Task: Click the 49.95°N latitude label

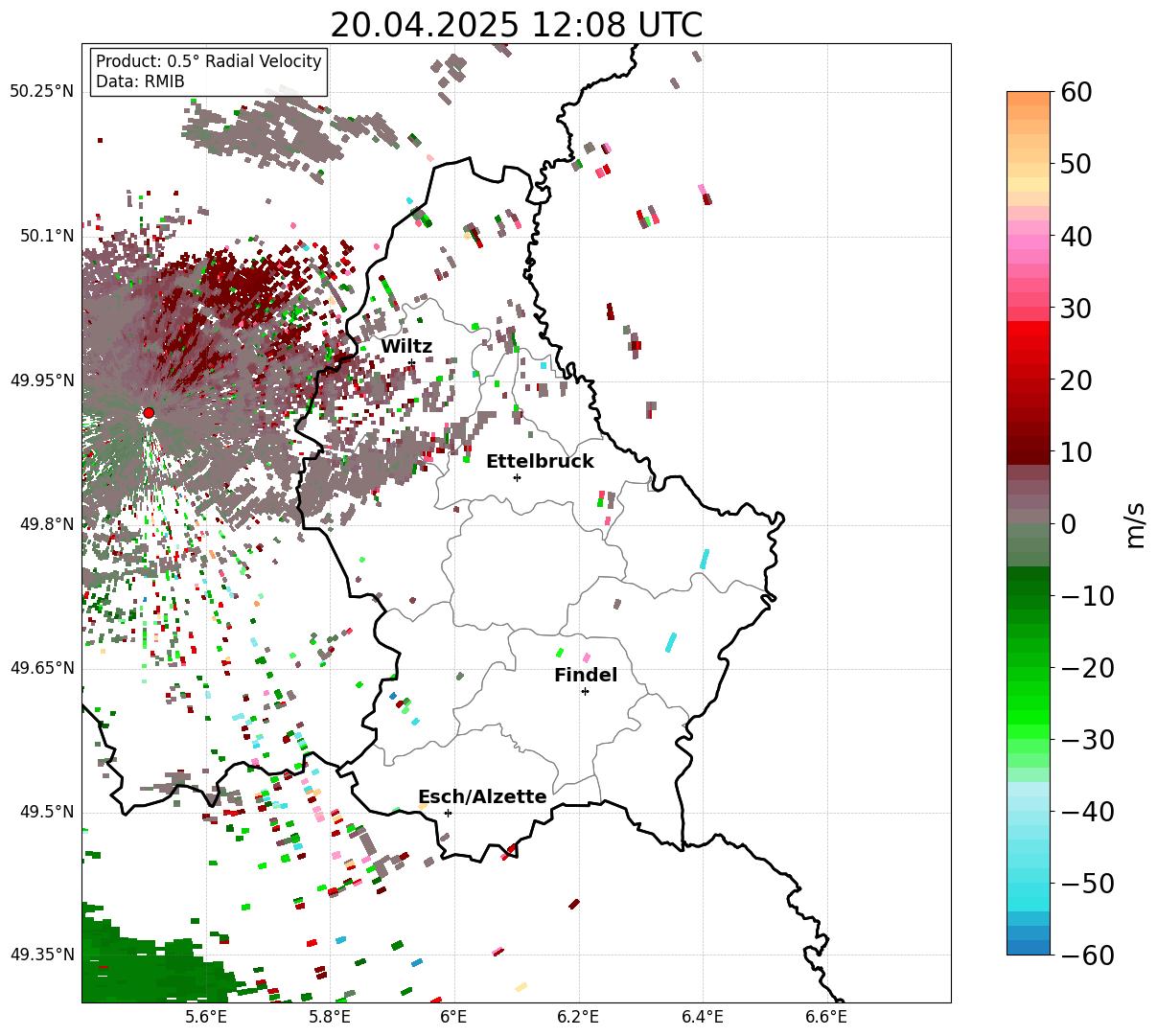Action: tap(41, 380)
